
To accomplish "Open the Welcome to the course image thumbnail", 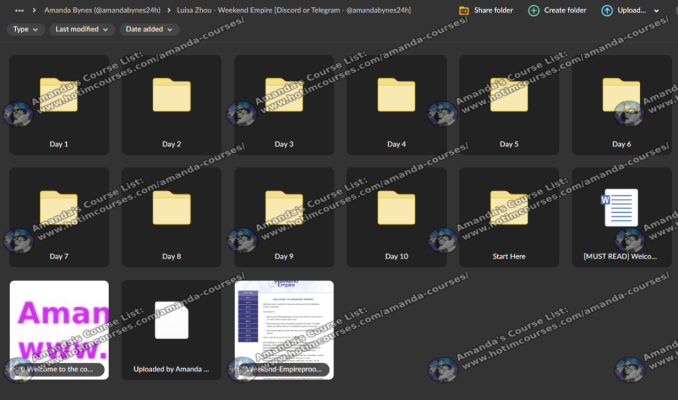I will coord(59,328).
